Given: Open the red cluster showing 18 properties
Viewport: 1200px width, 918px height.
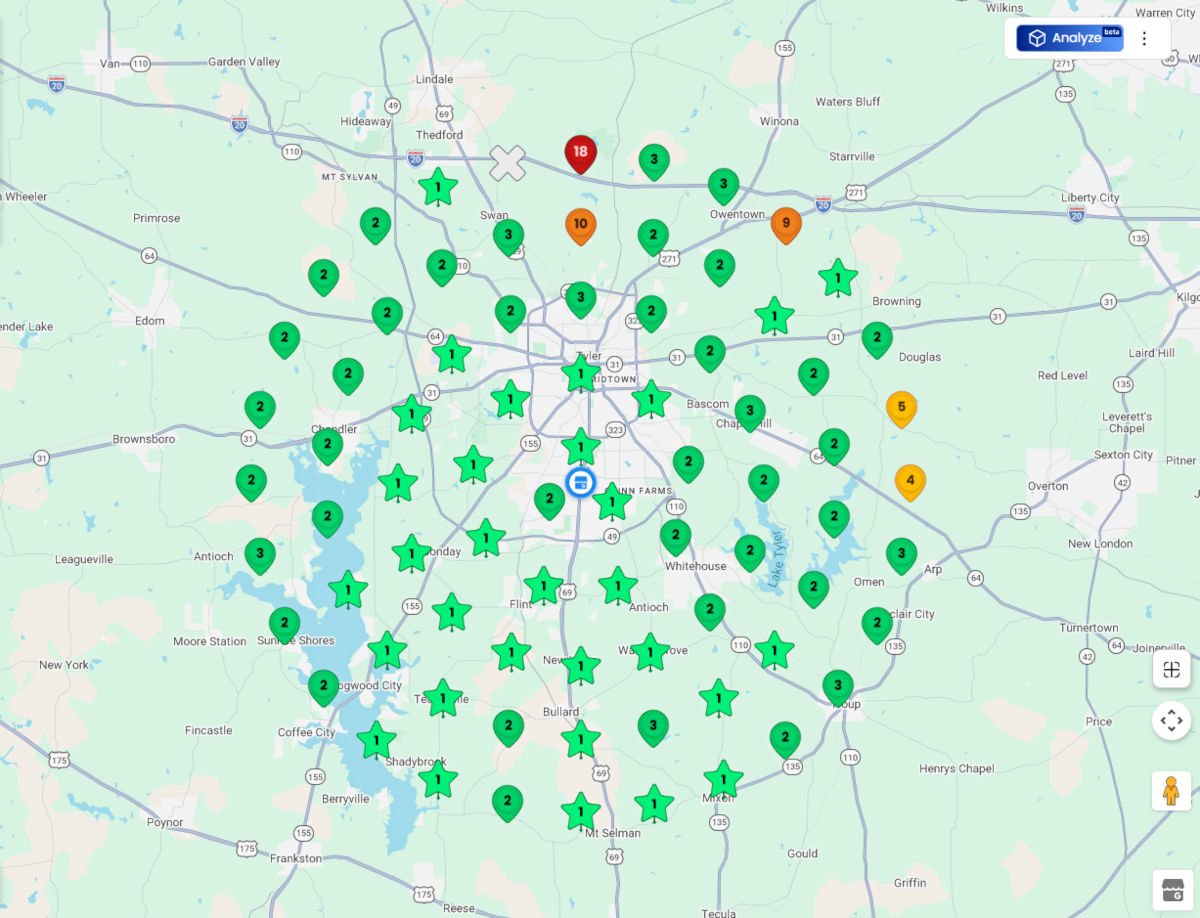Looking at the screenshot, I should pyautogui.click(x=581, y=152).
